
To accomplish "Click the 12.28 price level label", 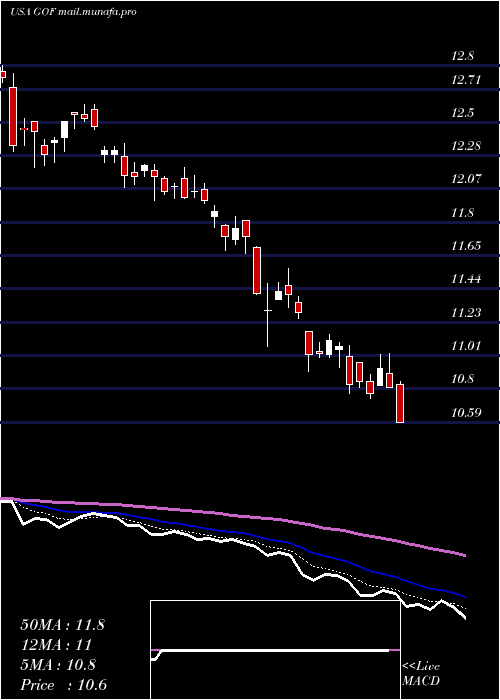I will [466, 146].
